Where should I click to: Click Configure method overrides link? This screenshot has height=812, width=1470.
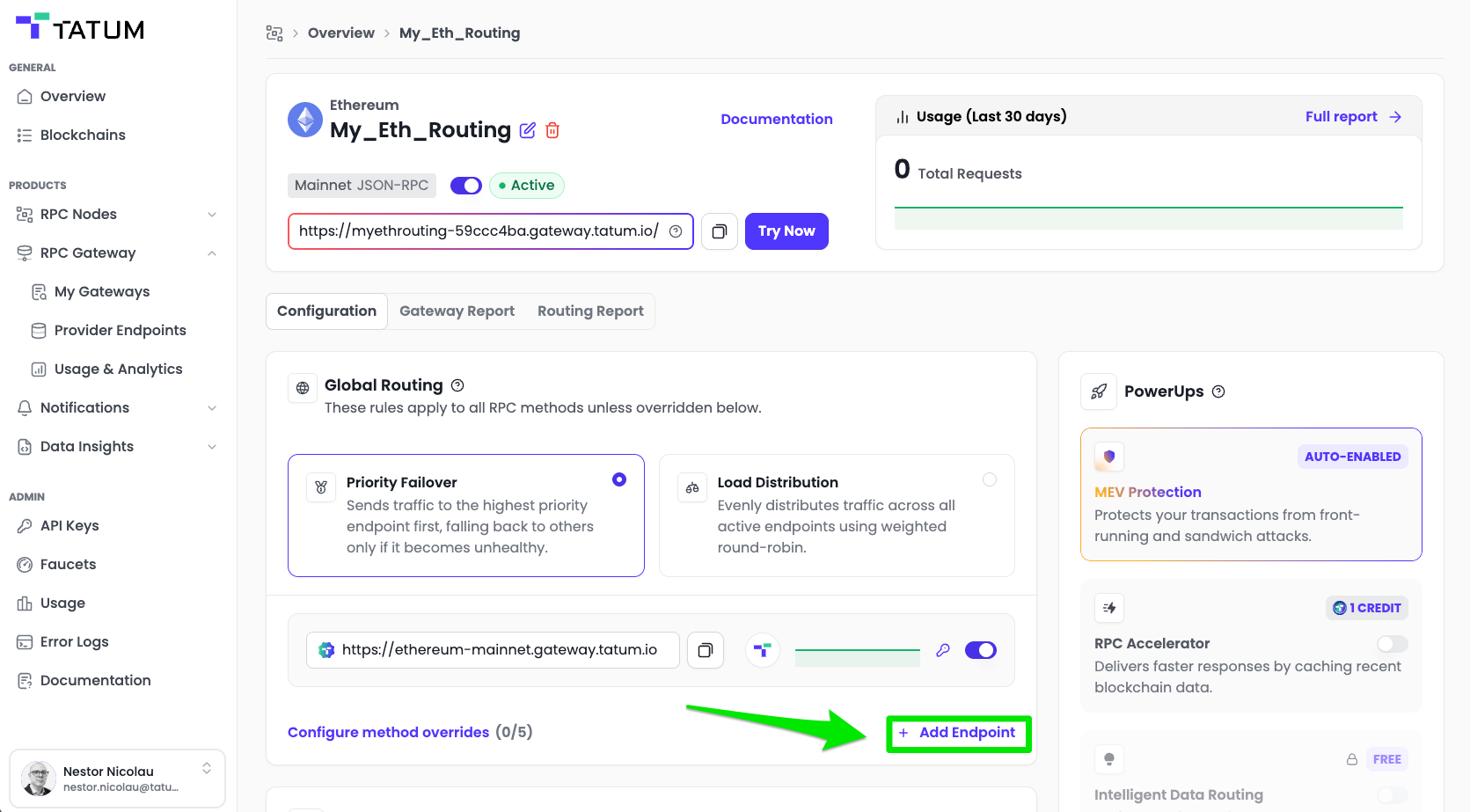point(388,733)
